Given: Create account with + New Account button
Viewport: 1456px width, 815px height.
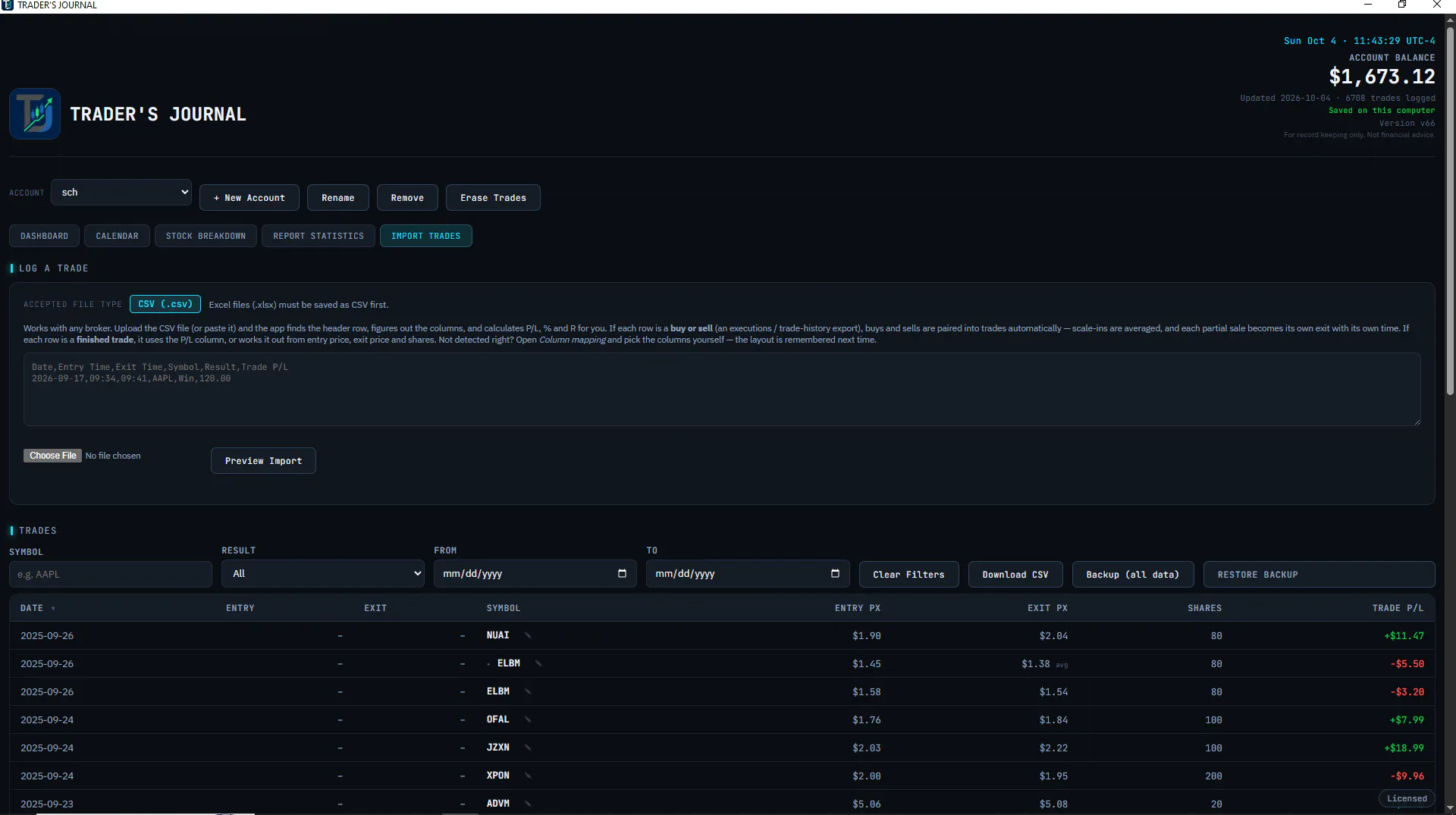Looking at the screenshot, I should [249, 198].
